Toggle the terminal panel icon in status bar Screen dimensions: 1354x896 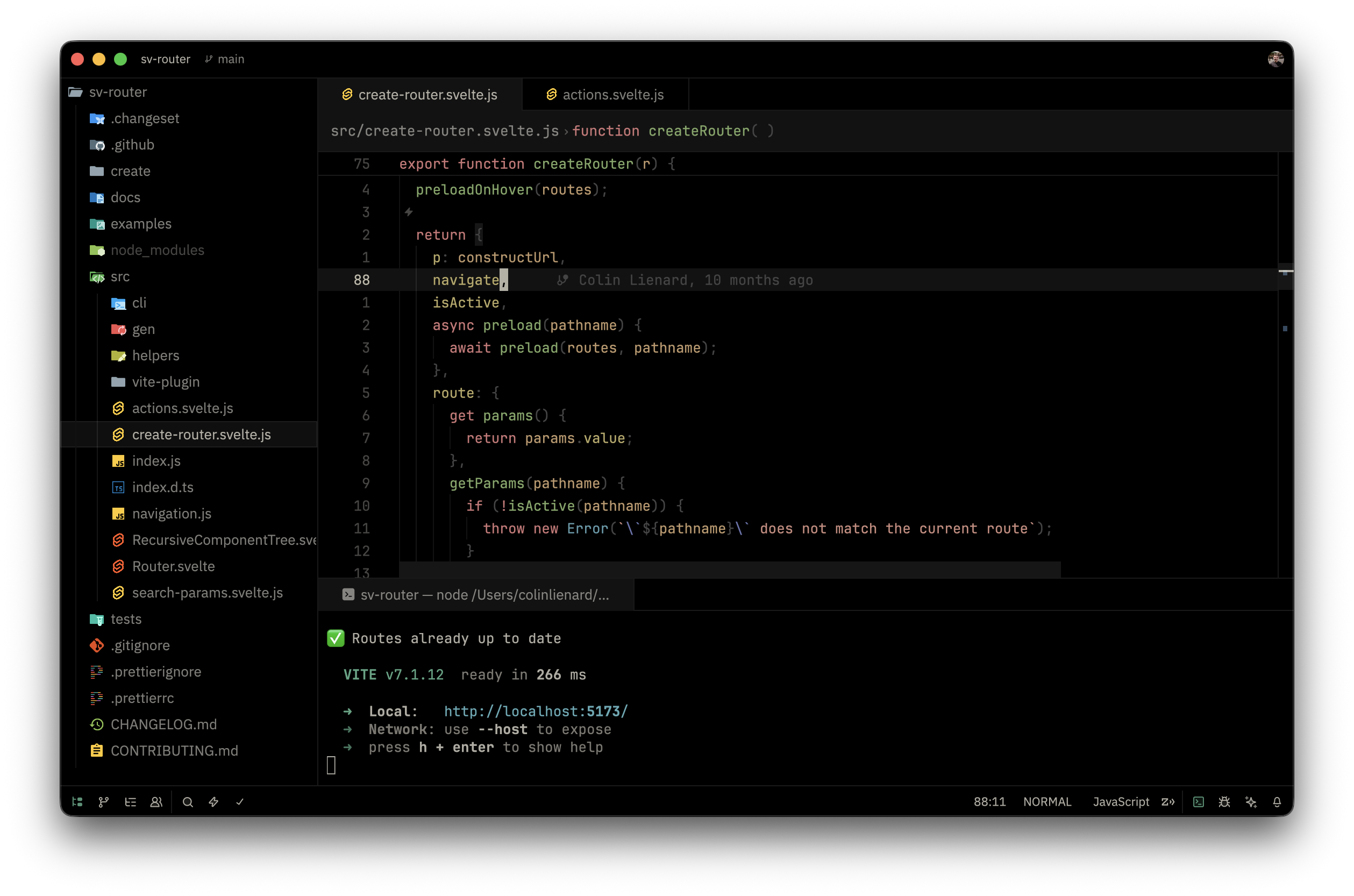[1199, 802]
